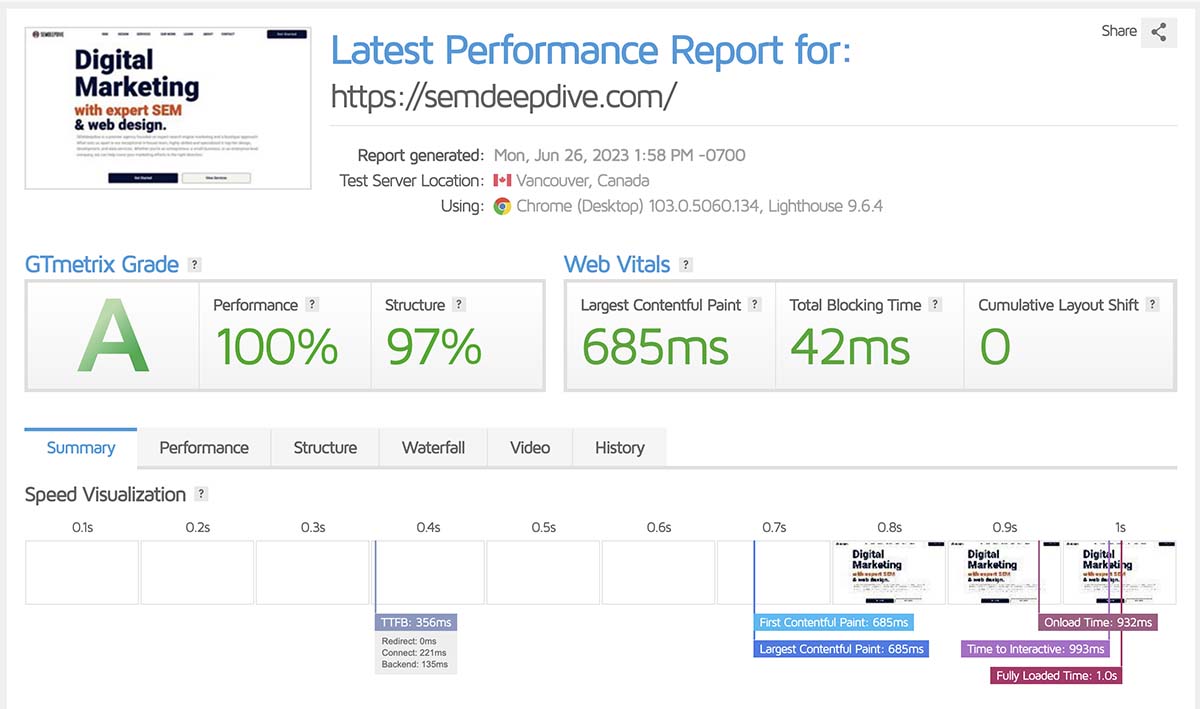
Task: Click the semdeepdive.com URL link
Action: pyautogui.click(x=504, y=96)
